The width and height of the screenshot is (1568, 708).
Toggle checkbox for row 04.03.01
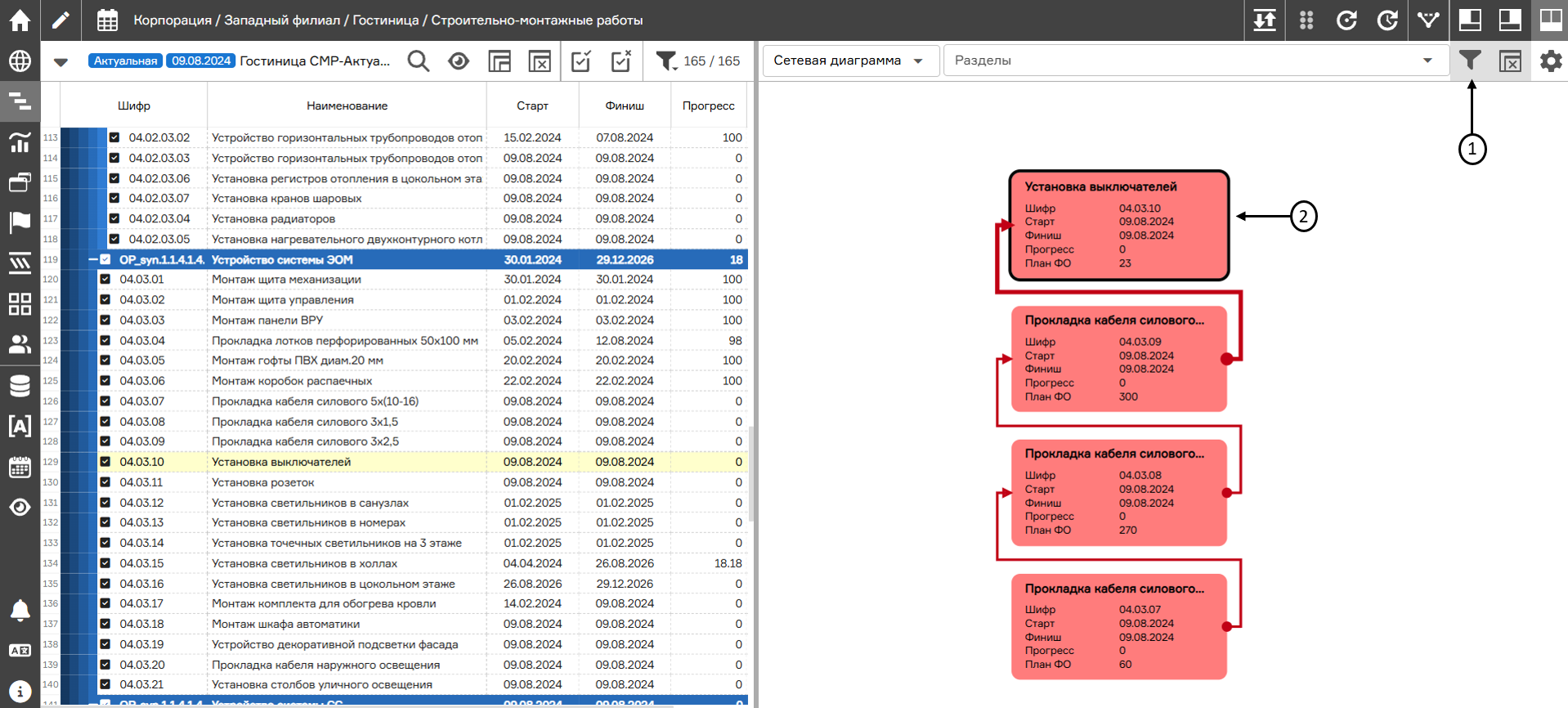105,279
